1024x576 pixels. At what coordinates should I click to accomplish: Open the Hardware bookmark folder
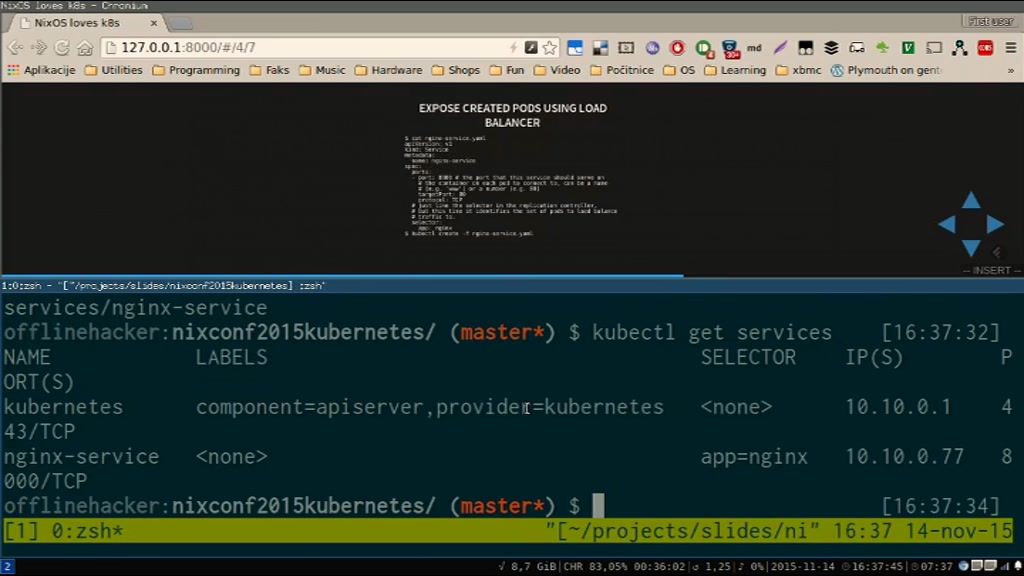(389, 70)
